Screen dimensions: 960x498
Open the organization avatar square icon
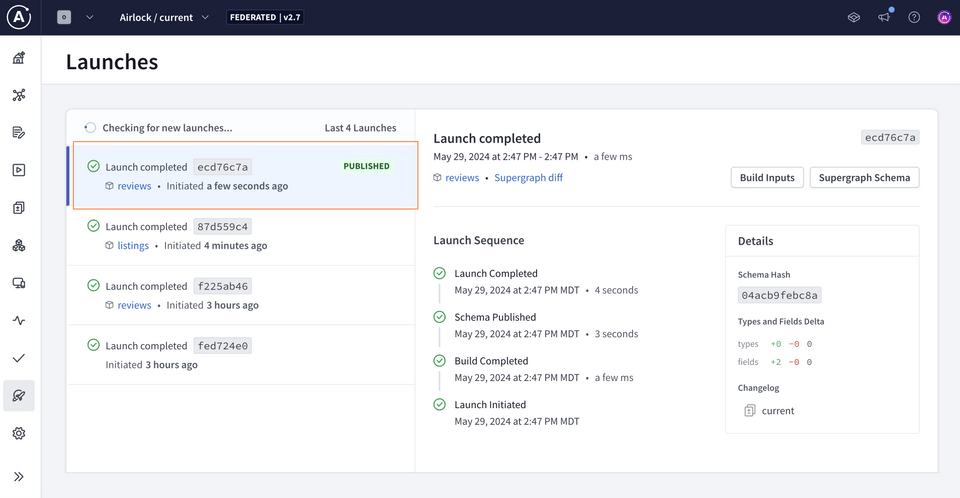tap(64, 17)
